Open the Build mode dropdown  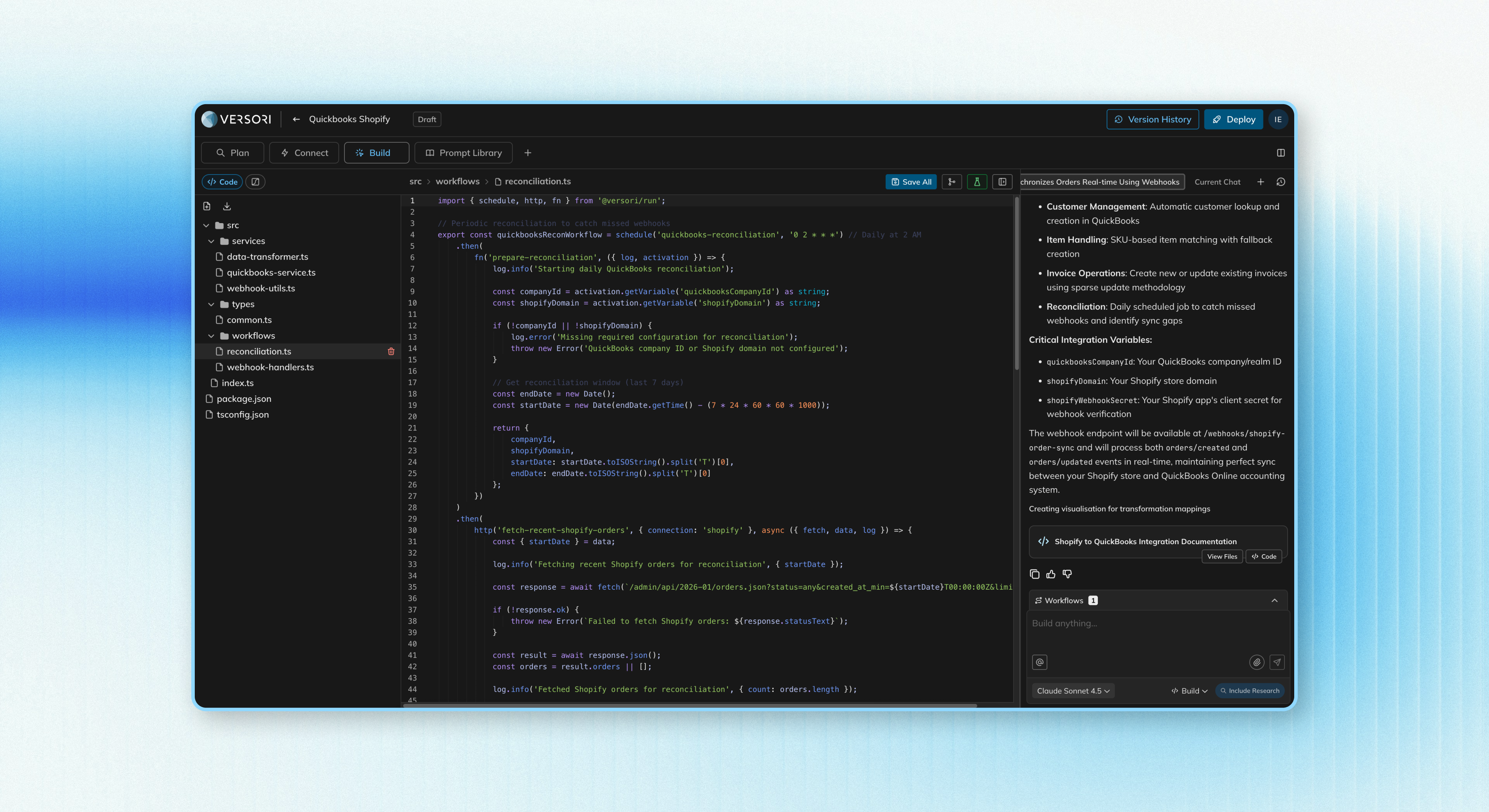1188,691
